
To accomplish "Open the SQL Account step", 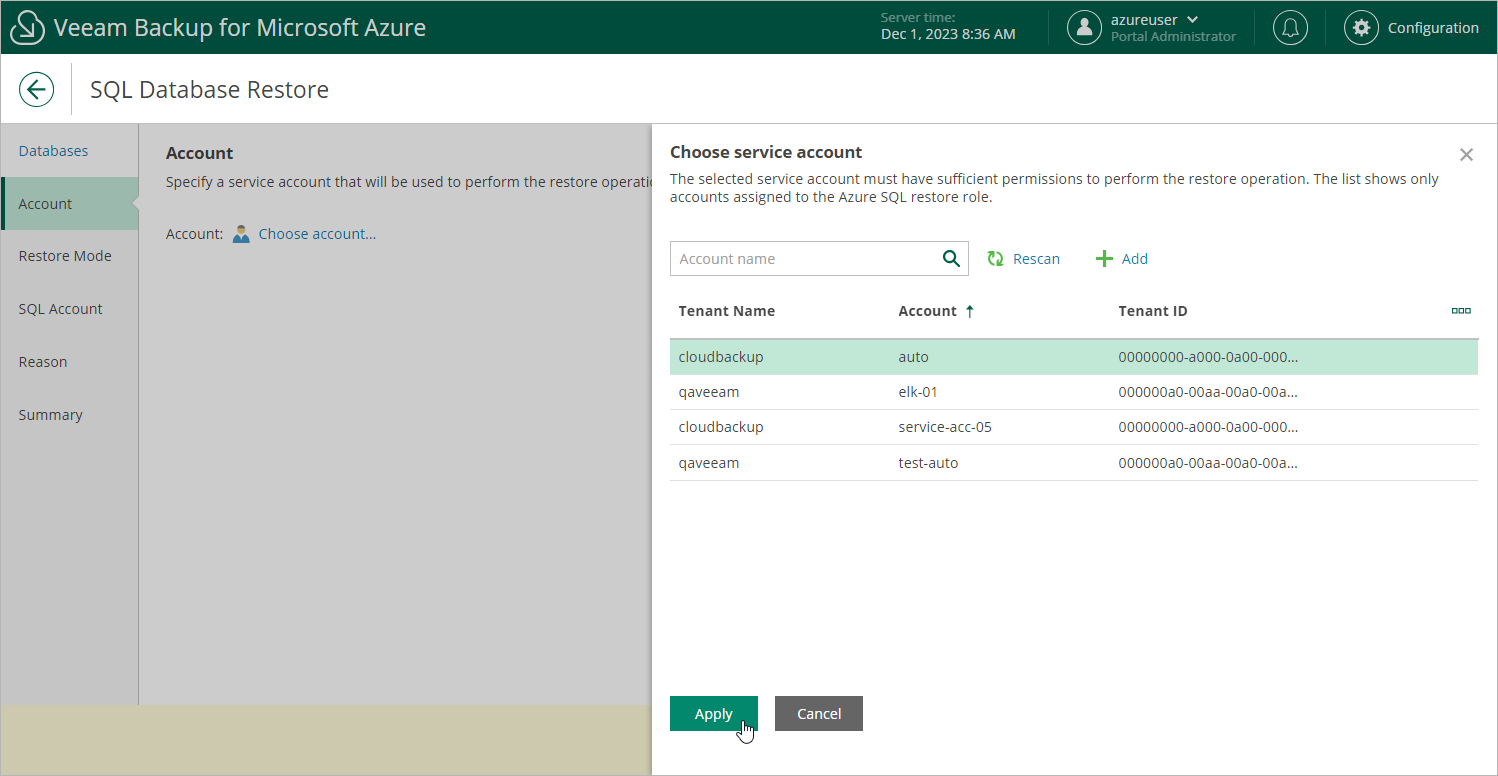I will click(60, 309).
